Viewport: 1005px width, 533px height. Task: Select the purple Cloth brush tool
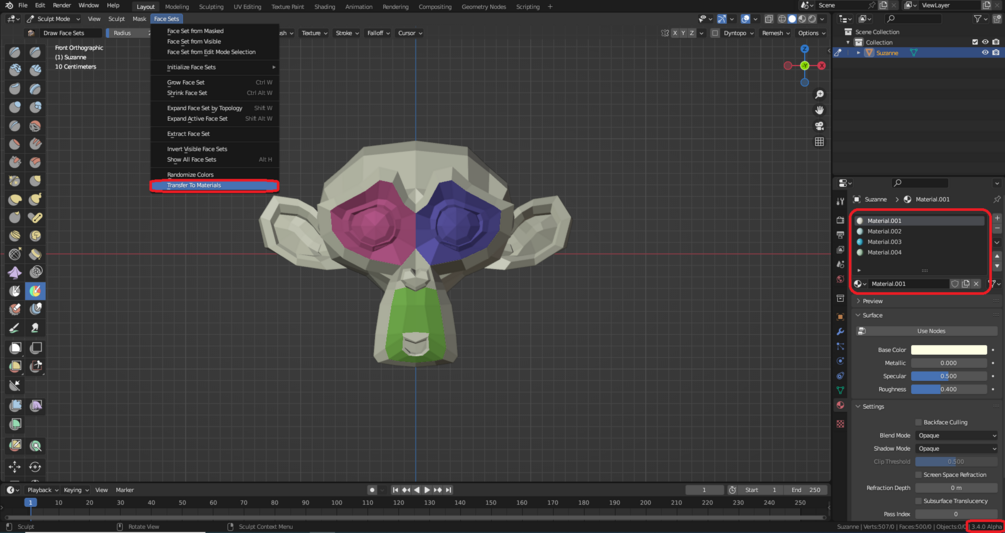tap(15, 273)
